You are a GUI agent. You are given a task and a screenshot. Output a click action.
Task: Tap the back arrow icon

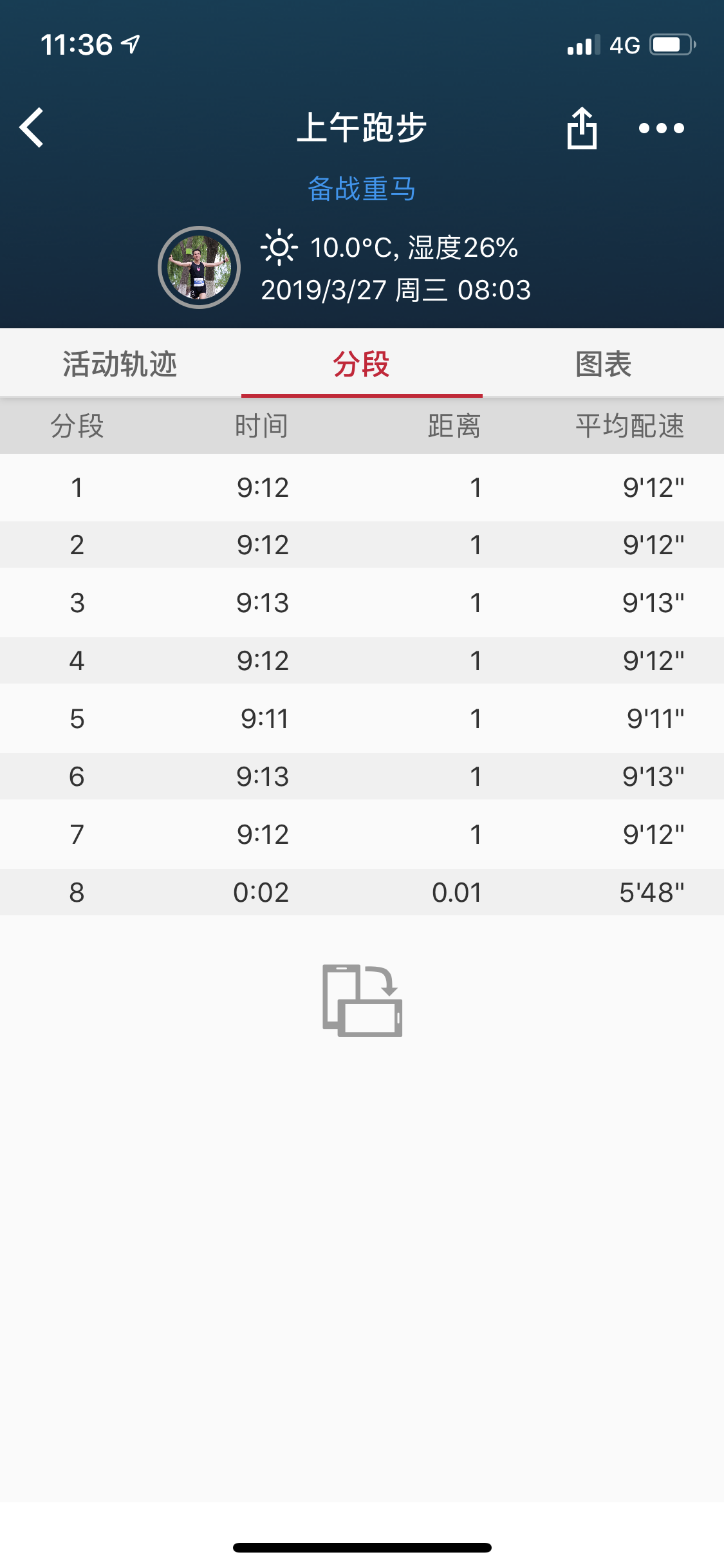[32, 127]
